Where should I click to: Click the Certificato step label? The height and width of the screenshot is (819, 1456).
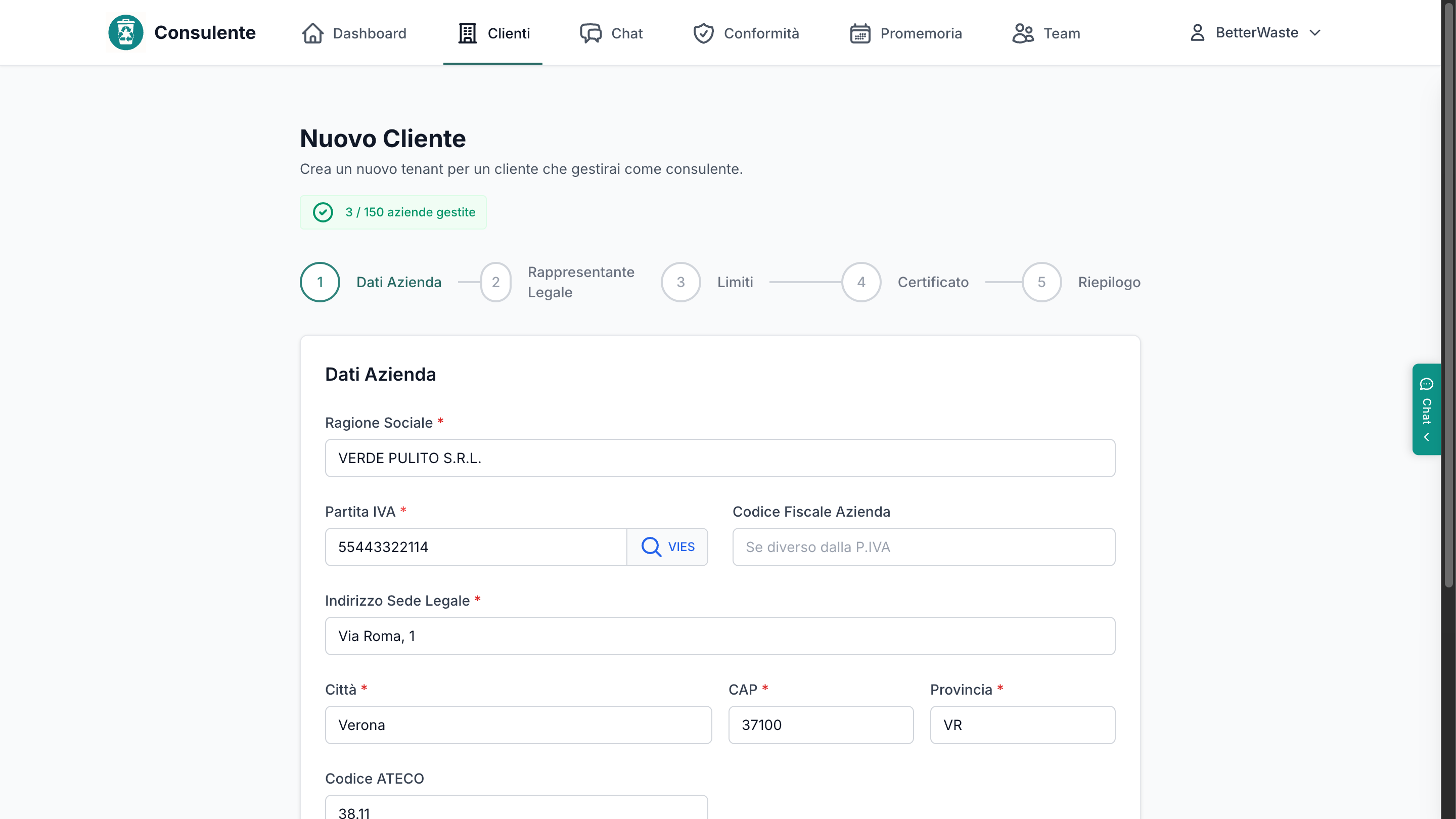(x=933, y=282)
